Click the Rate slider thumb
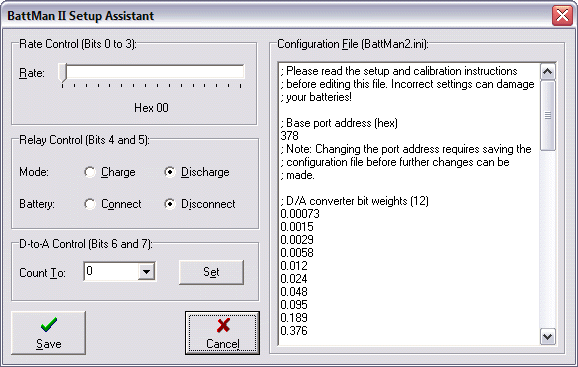The width and height of the screenshot is (578, 367). 63,73
